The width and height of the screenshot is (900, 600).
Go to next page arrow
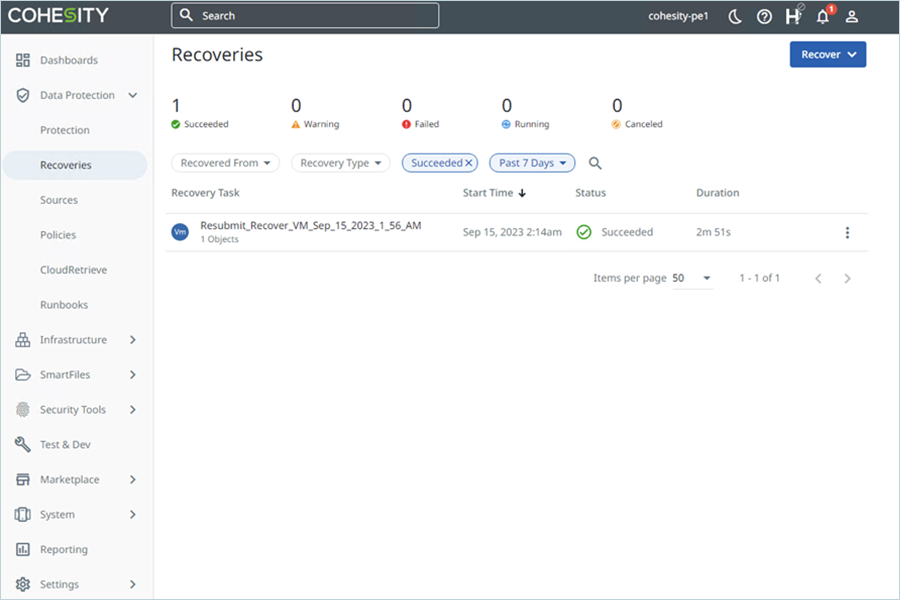848,279
